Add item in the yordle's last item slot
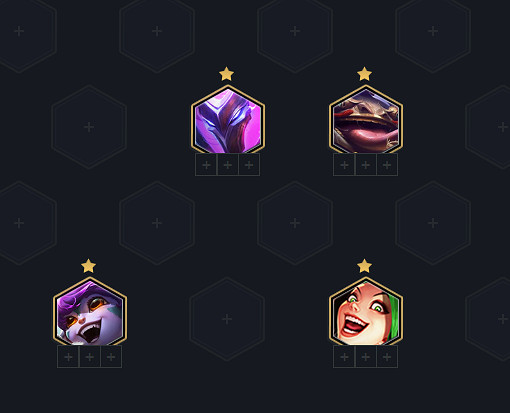The width and height of the screenshot is (510, 413). point(111,357)
